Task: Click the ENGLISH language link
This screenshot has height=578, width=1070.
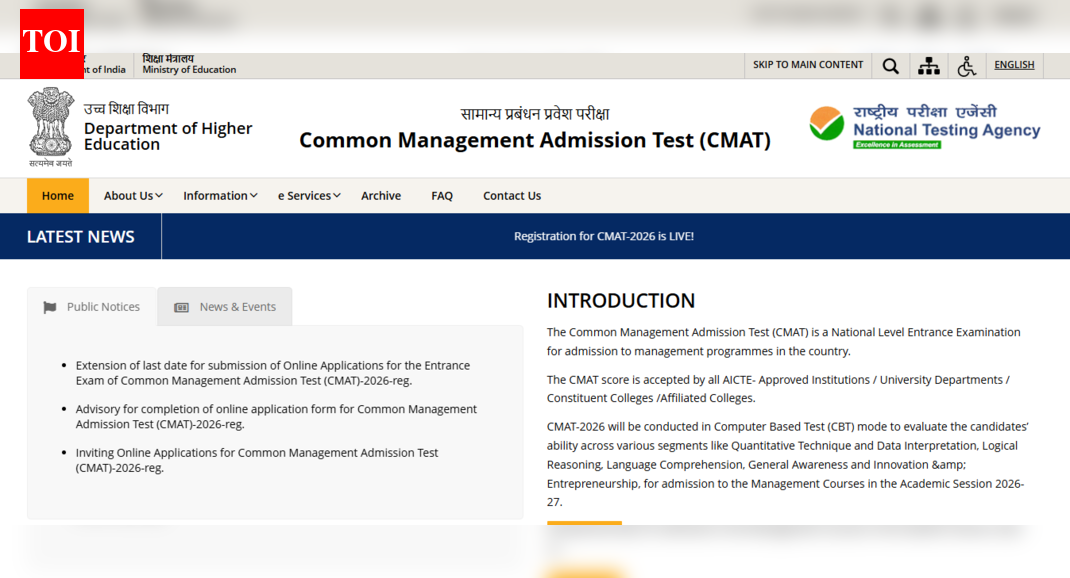Action: [1013, 65]
